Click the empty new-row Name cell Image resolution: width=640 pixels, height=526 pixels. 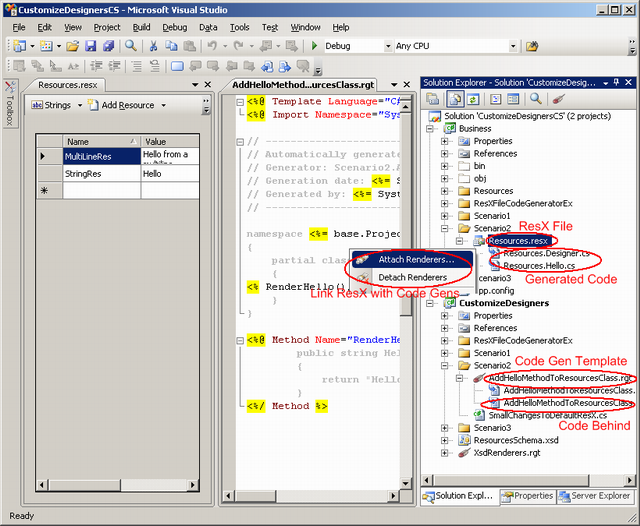pos(101,191)
